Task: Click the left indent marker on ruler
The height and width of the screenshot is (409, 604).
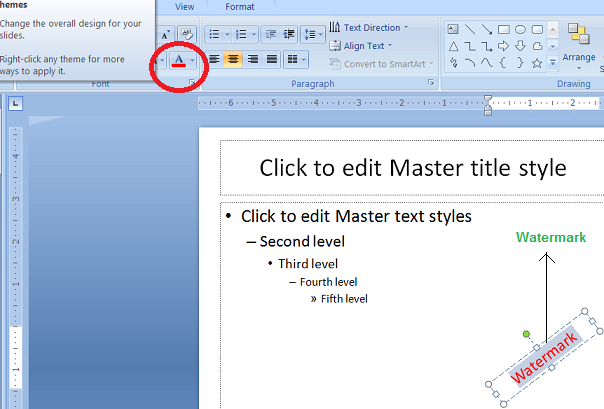Action: [x=488, y=111]
